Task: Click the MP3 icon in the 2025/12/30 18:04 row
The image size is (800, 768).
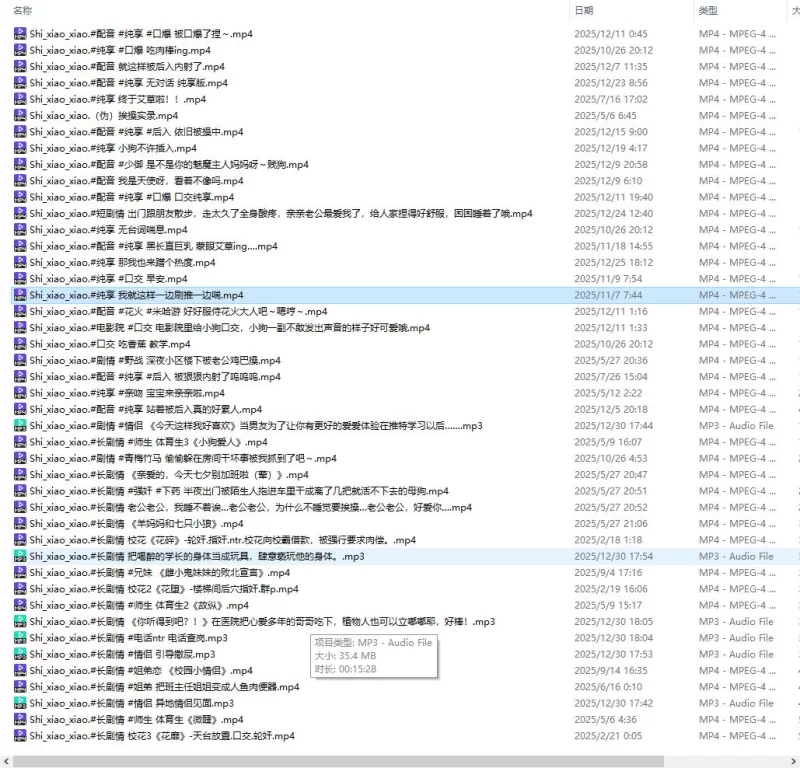Action: click(20, 638)
